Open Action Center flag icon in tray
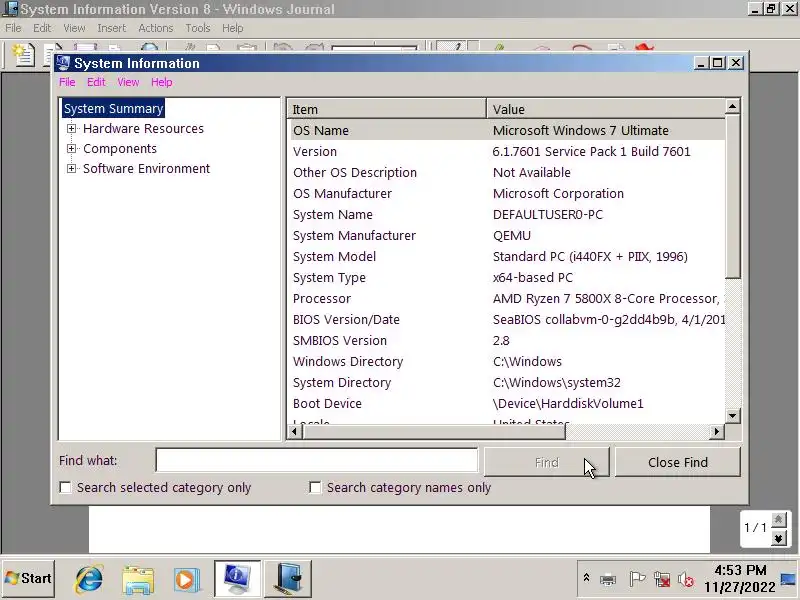The image size is (800, 600). pos(636,579)
